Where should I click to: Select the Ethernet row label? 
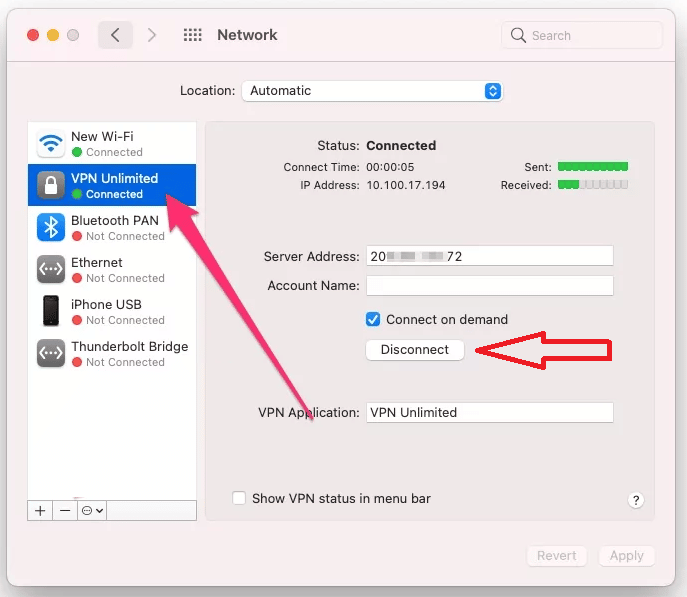tap(96, 262)
